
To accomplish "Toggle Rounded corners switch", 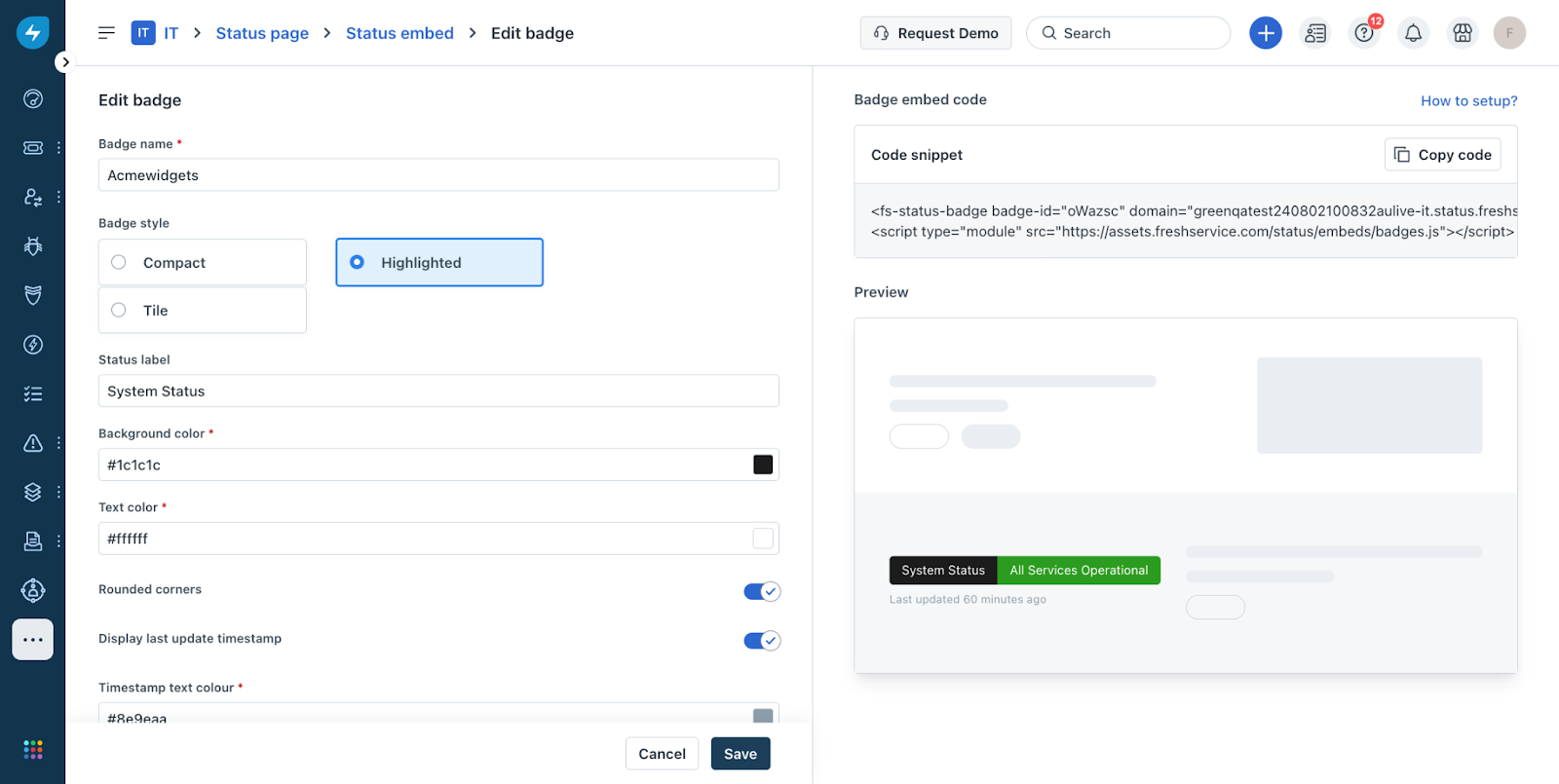I will click(762, 591).
